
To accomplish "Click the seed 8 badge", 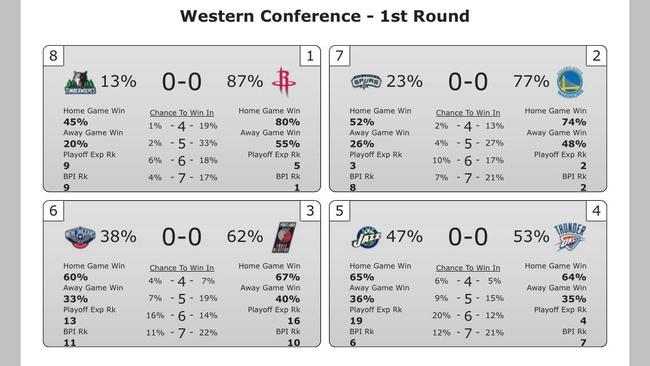I will (x=53, y=56).
